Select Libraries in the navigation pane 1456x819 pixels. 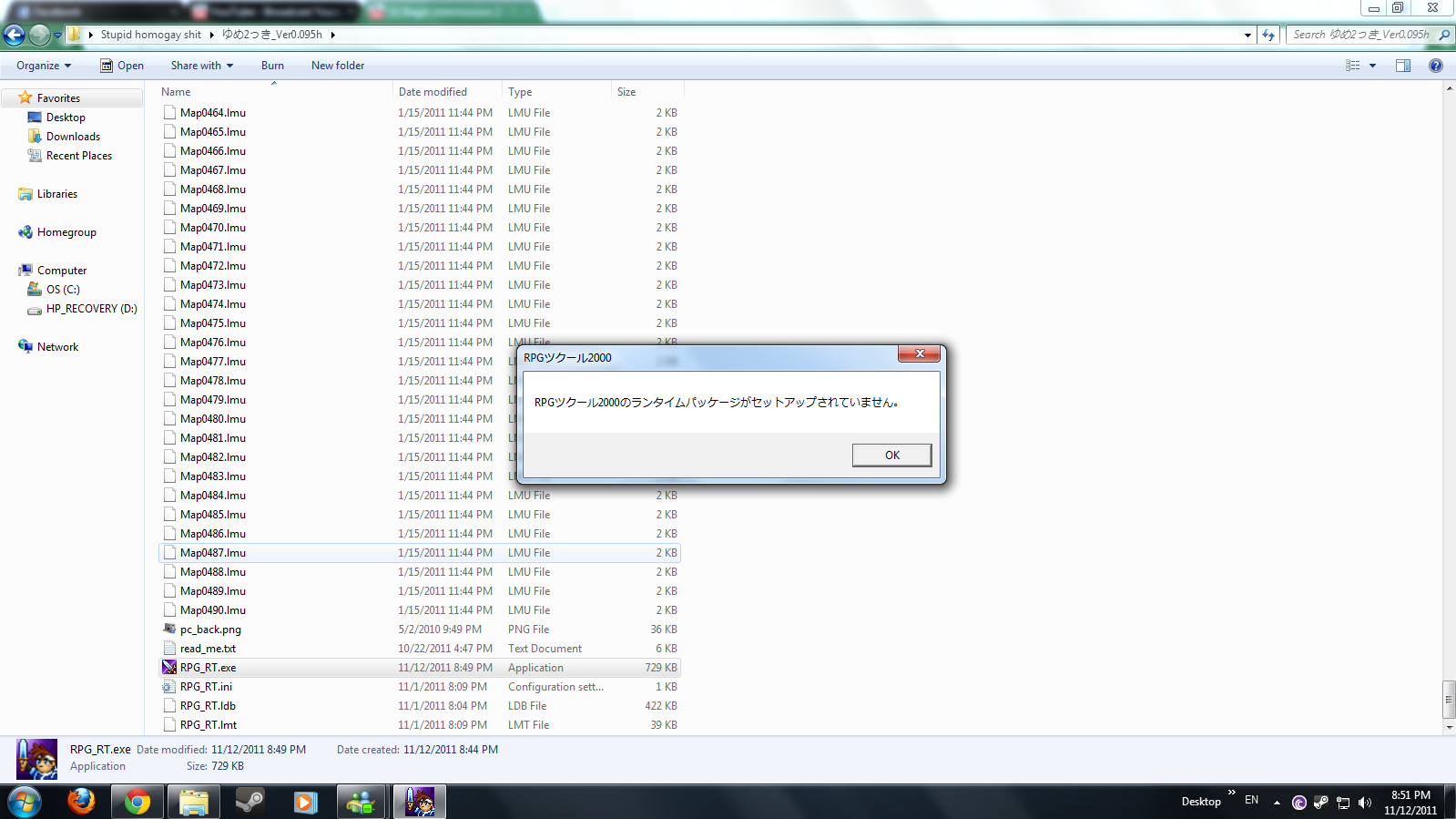point(56,194)
